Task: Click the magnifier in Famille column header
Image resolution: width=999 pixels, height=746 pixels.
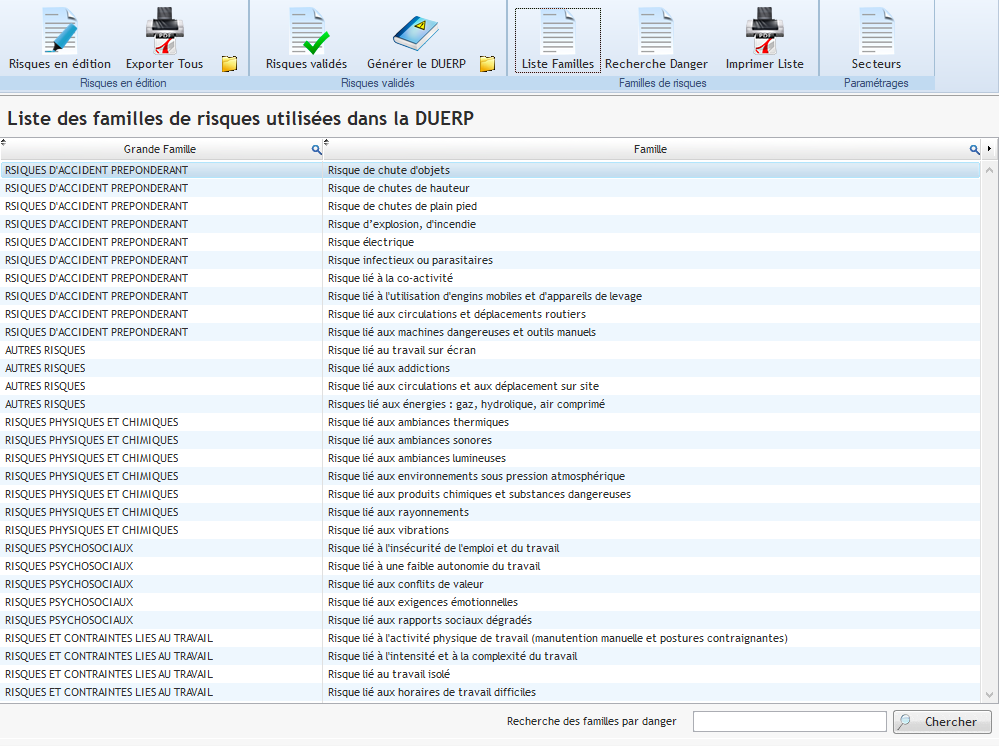Action: point(974,150)
